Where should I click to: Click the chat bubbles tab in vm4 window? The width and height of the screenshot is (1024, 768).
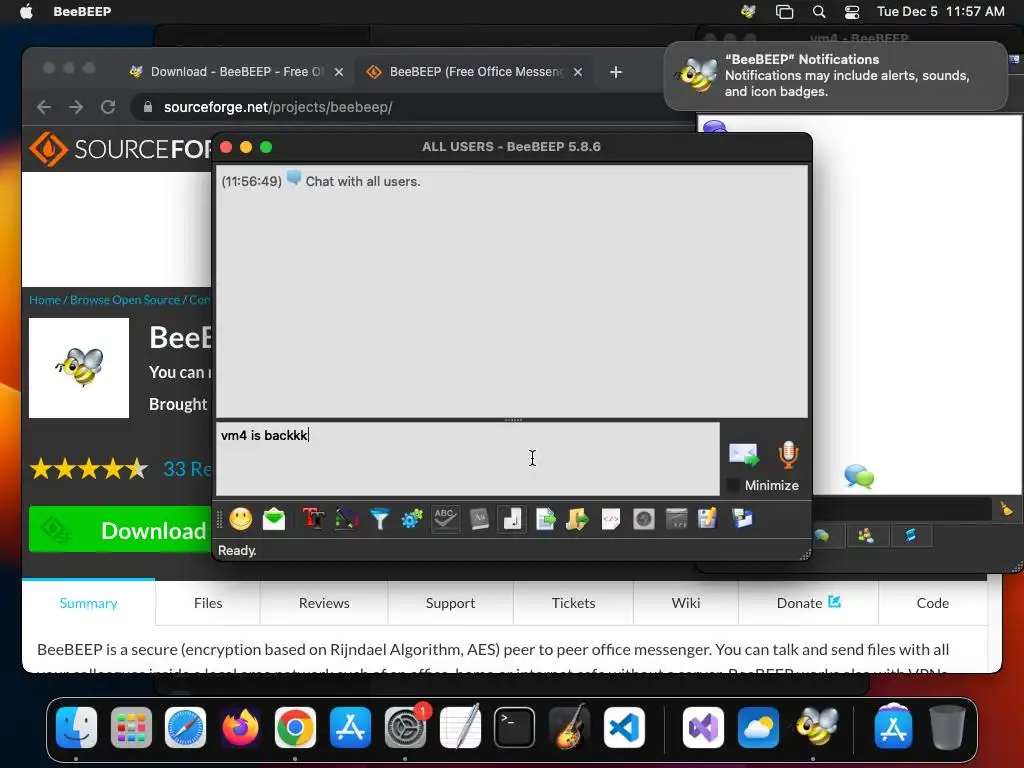[822, 536]
